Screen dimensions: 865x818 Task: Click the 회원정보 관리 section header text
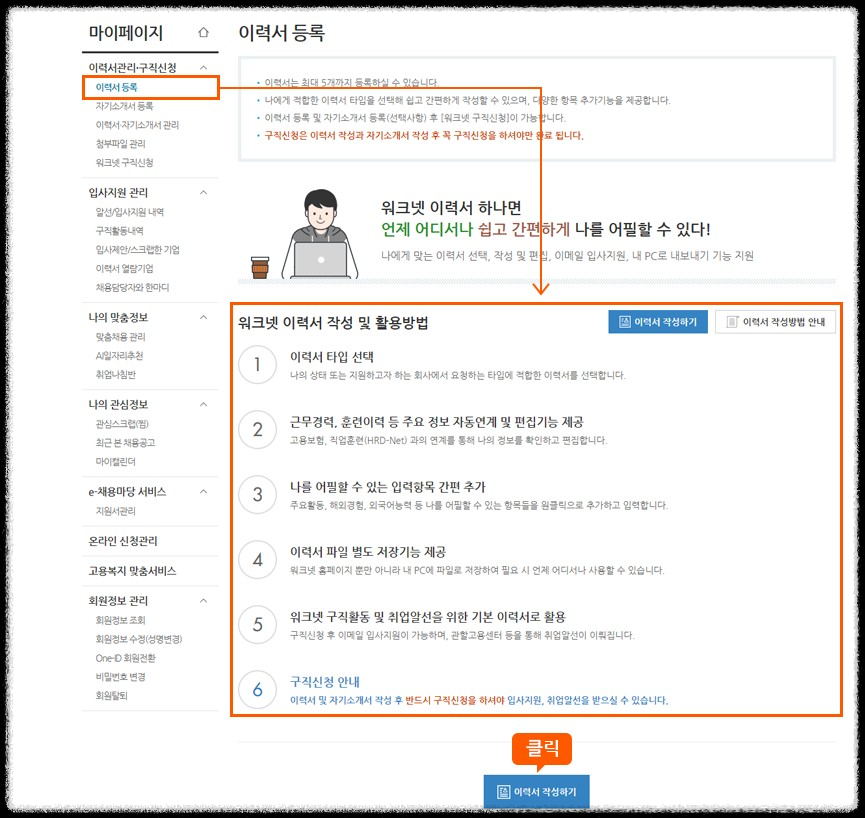coord(118,600)
